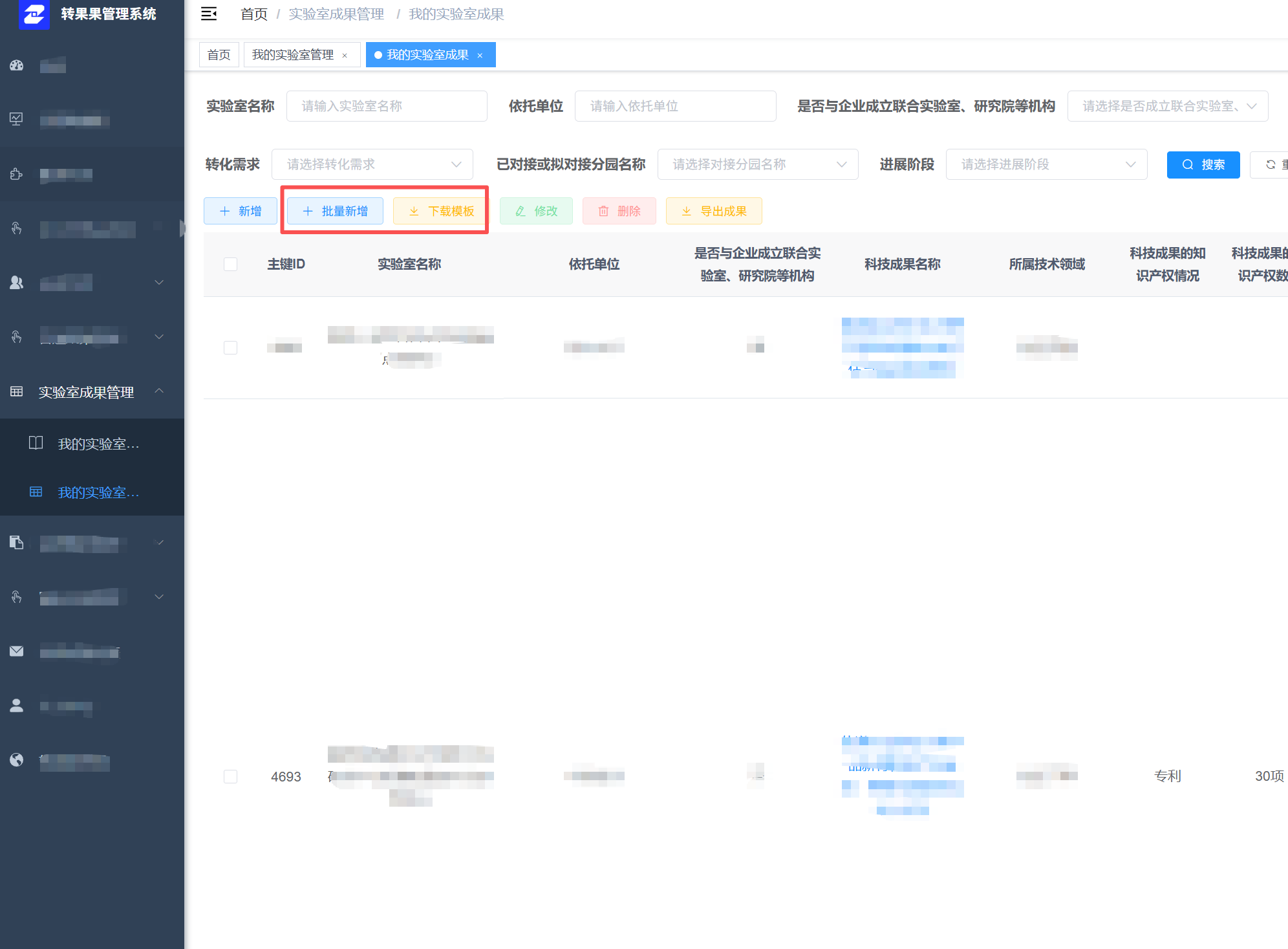This screenshot has height=949, width=1288.
Task: Click the 批量新增 button
Action: point(334,210)
